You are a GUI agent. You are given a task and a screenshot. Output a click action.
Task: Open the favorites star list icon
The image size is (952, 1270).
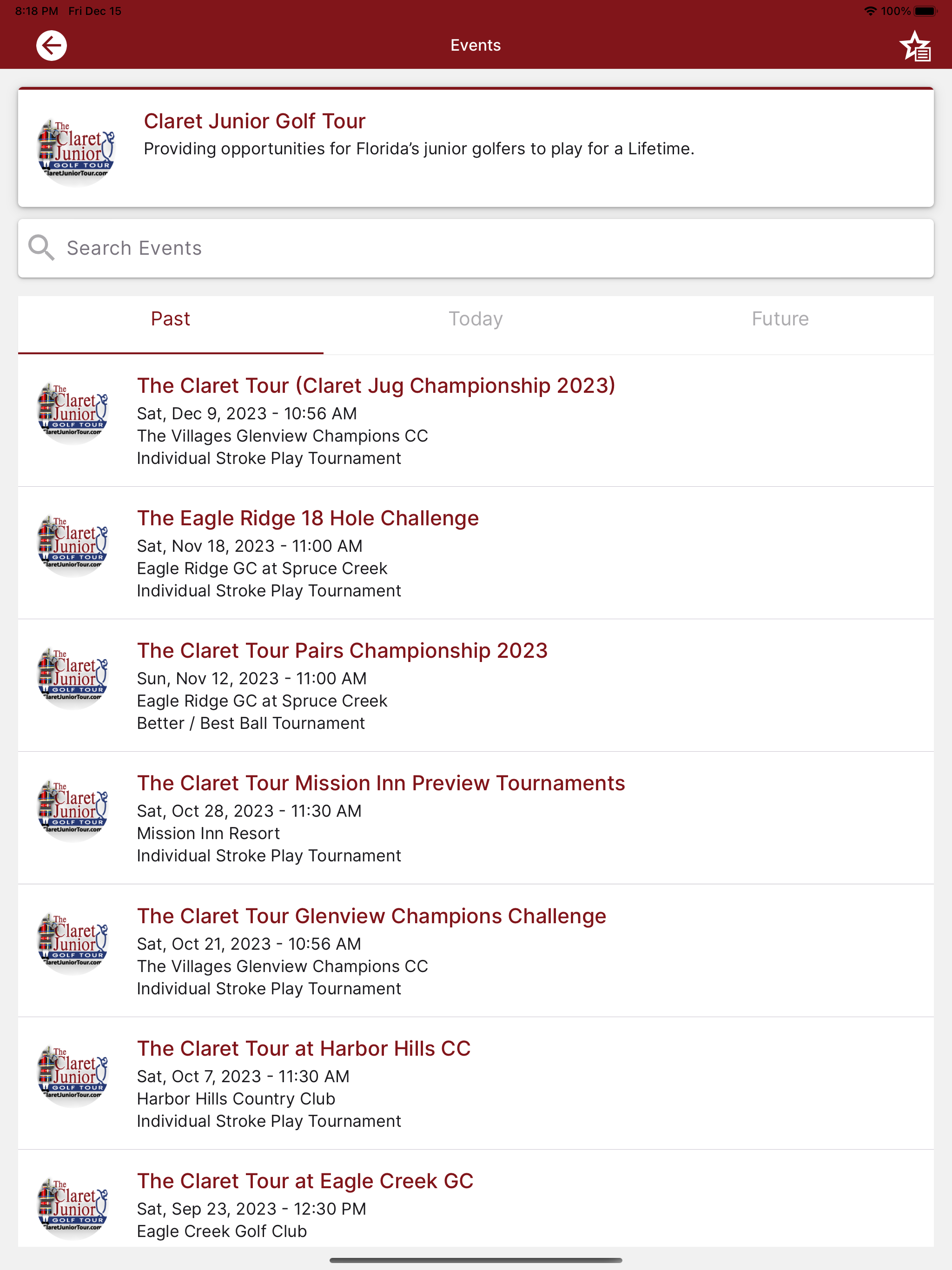915,46
